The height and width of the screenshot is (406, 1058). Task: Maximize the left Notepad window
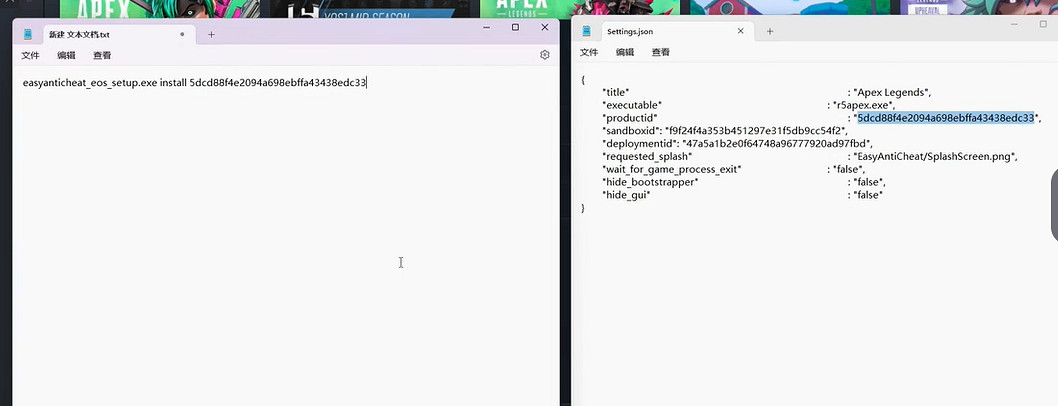click(516, 28)
